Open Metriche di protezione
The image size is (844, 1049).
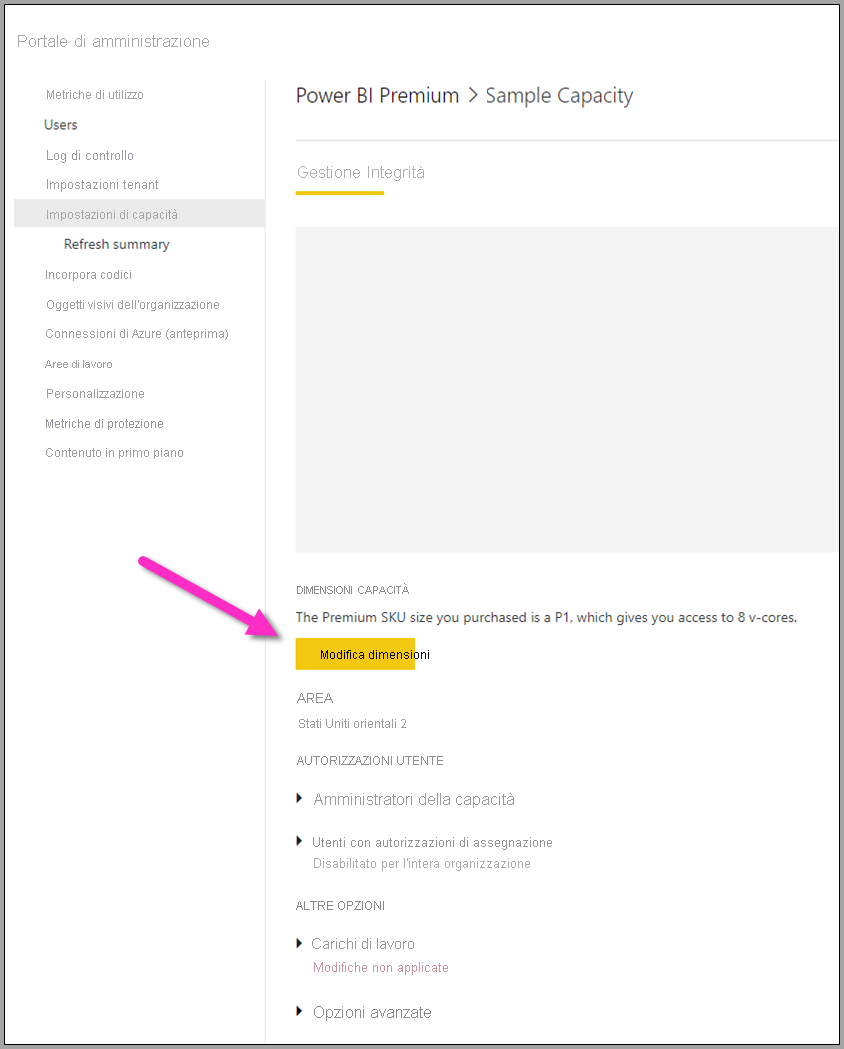[104, 424]
